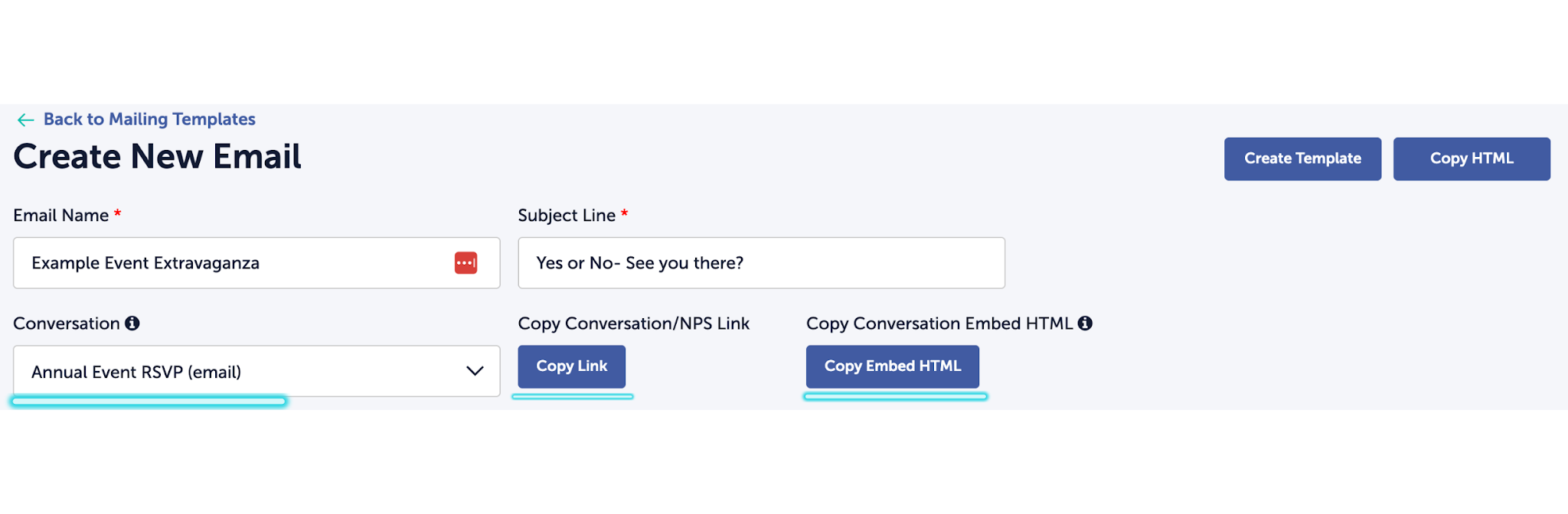The width and height of the screenshot is (1568, 514).
Task: Click the Create Template button
Action: pyautogui.click(x=1302, y=159)
